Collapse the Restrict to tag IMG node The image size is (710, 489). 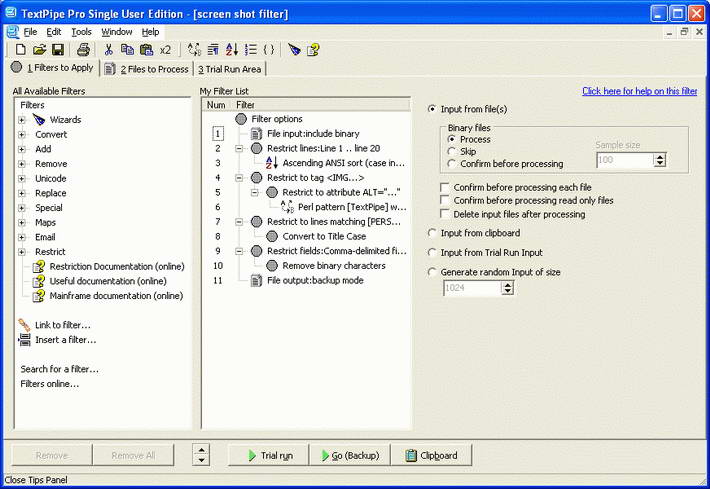[239, 178]
